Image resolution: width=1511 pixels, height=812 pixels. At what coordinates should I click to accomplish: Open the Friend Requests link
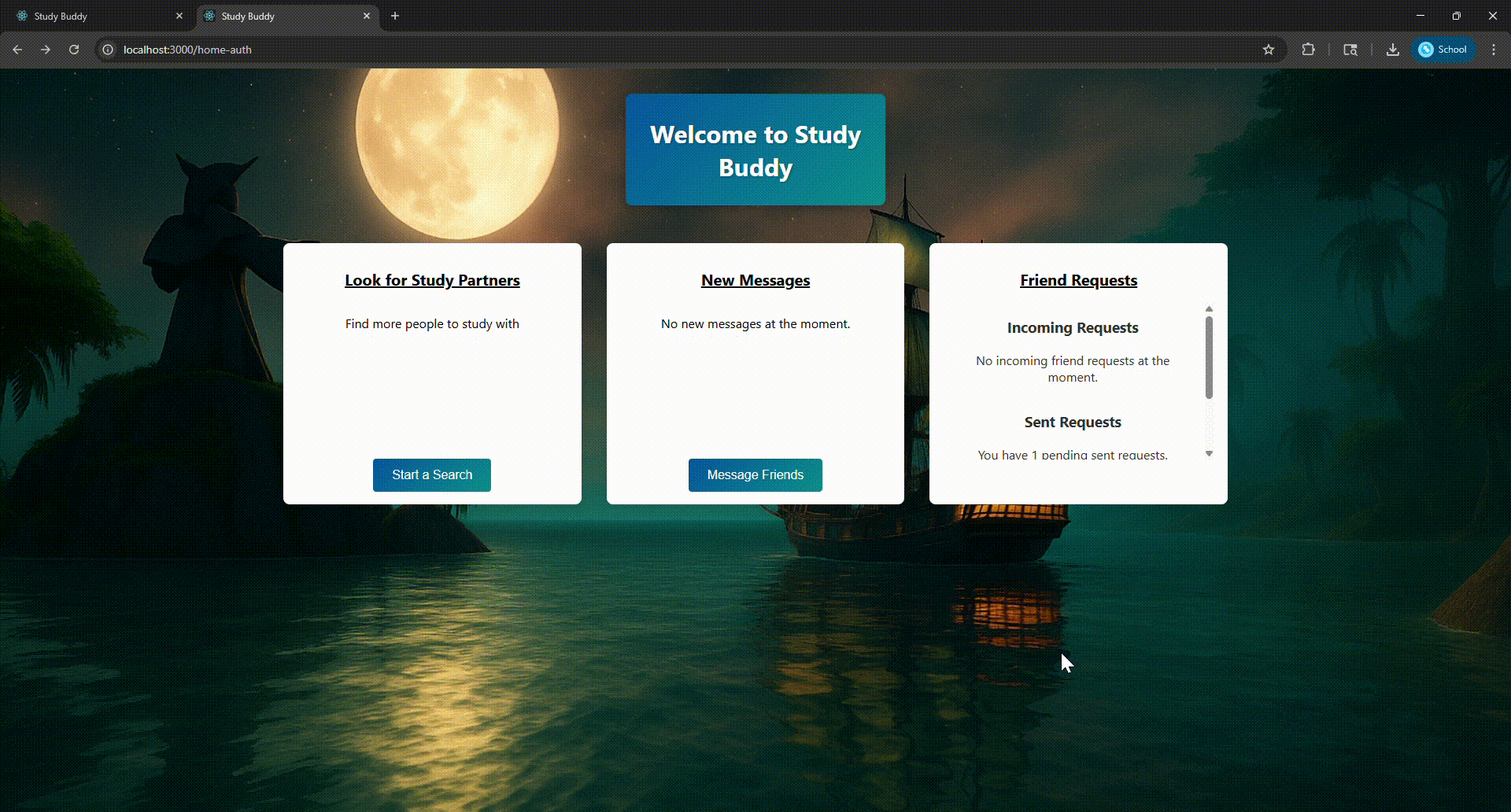(1078, 280)
